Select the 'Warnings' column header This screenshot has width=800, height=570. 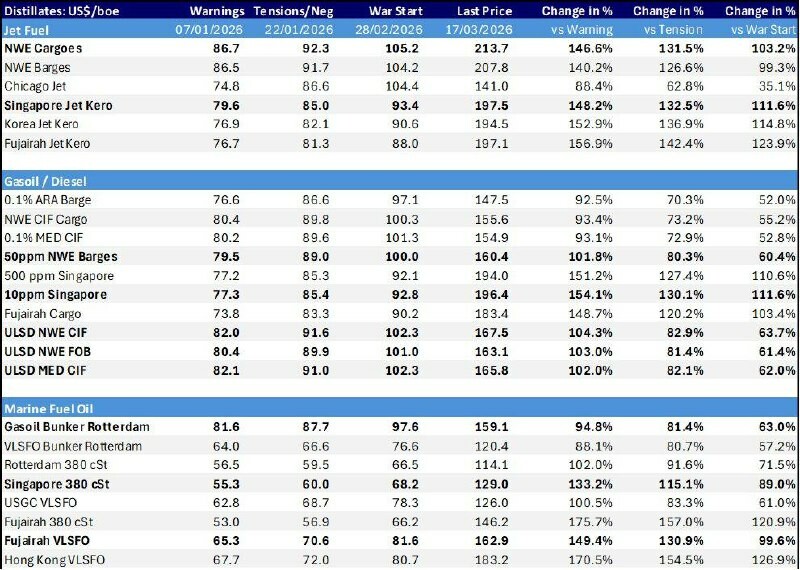(x=217, y=12)
